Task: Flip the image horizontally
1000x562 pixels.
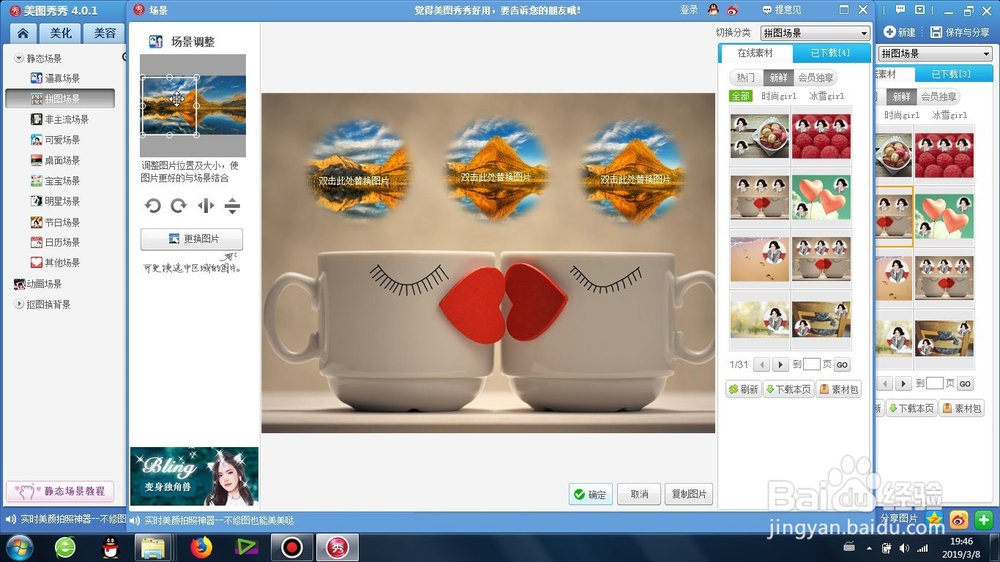Action: (x=205, y=205)
